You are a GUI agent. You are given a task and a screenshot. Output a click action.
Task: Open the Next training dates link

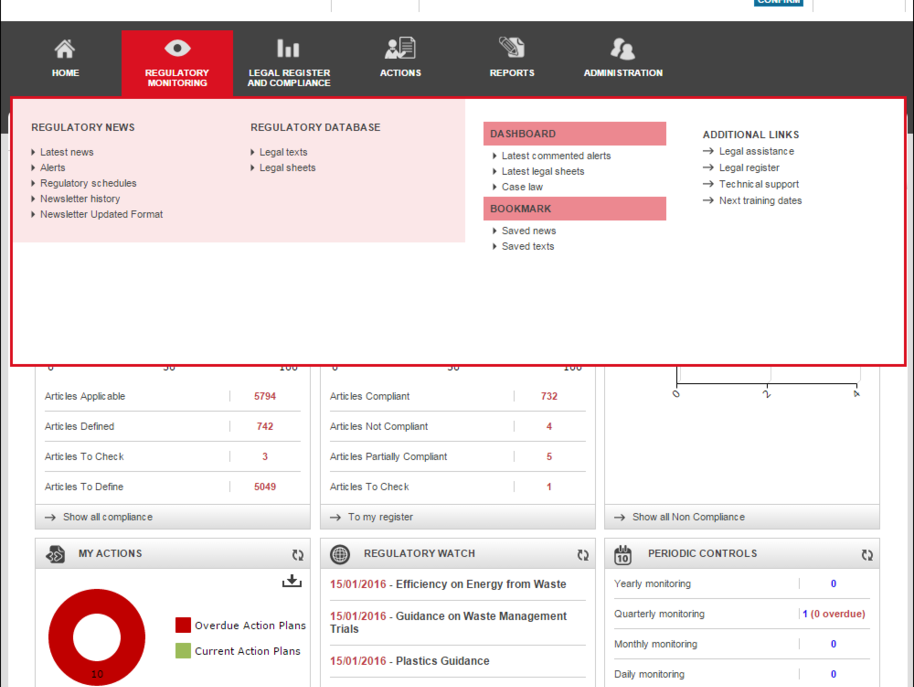[x=760, y=201]
